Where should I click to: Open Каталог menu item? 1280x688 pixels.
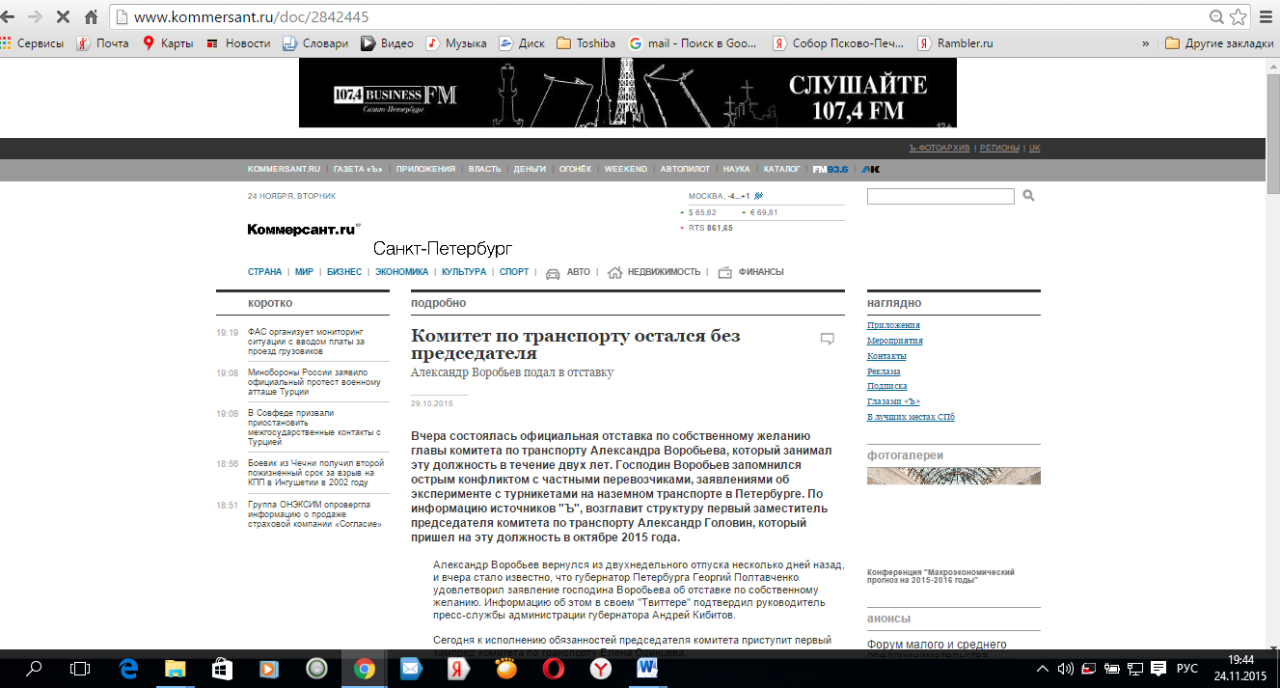pos(782,169)
